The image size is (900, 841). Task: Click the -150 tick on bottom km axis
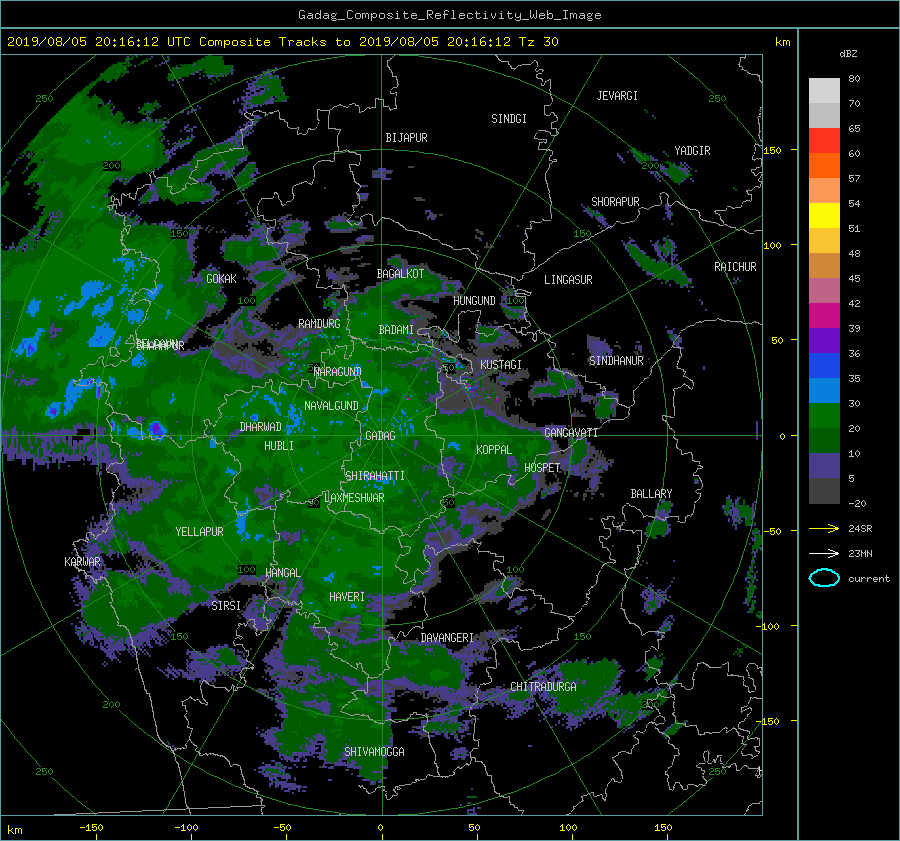point(91,828)
